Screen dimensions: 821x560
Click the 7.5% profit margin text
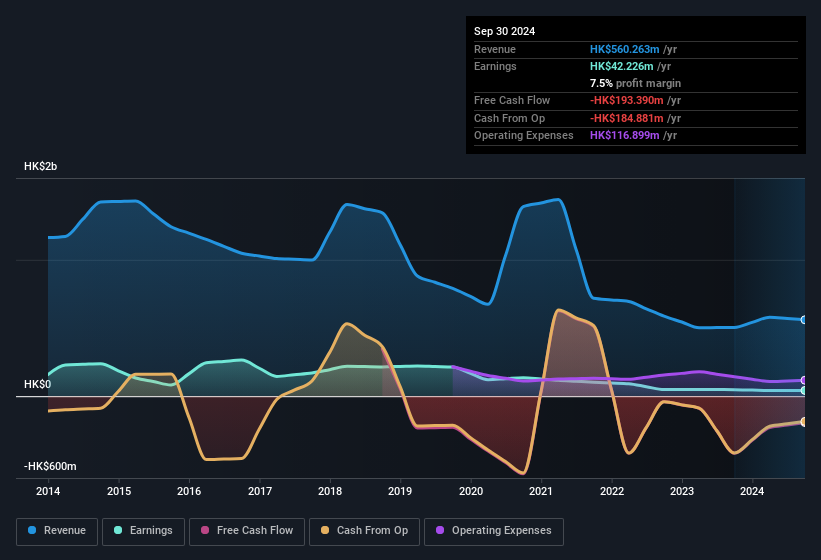coord(635,83)
